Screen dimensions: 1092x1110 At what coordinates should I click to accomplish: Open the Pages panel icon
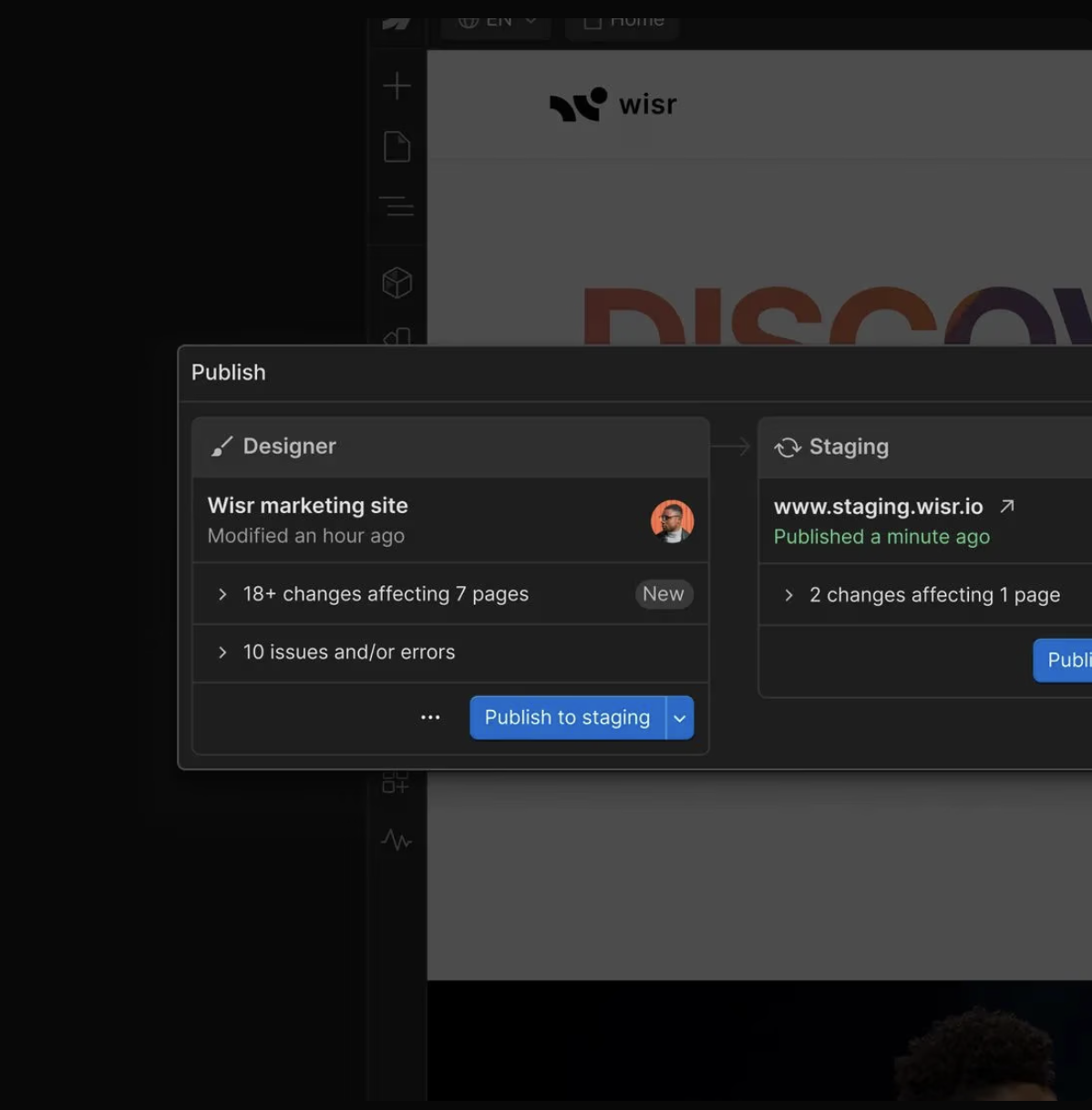(397, 147)
